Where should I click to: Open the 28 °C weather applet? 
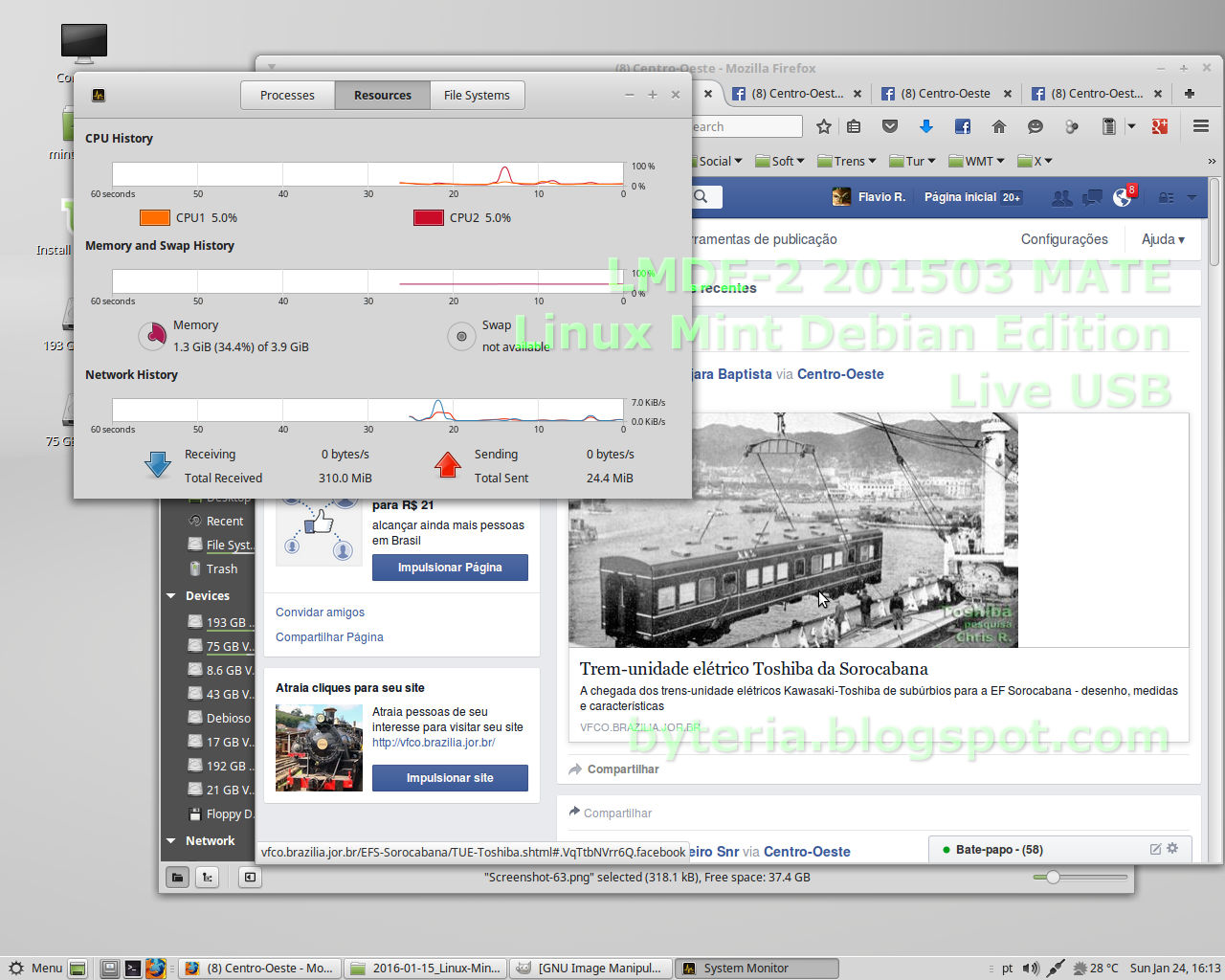(1091, 968)
